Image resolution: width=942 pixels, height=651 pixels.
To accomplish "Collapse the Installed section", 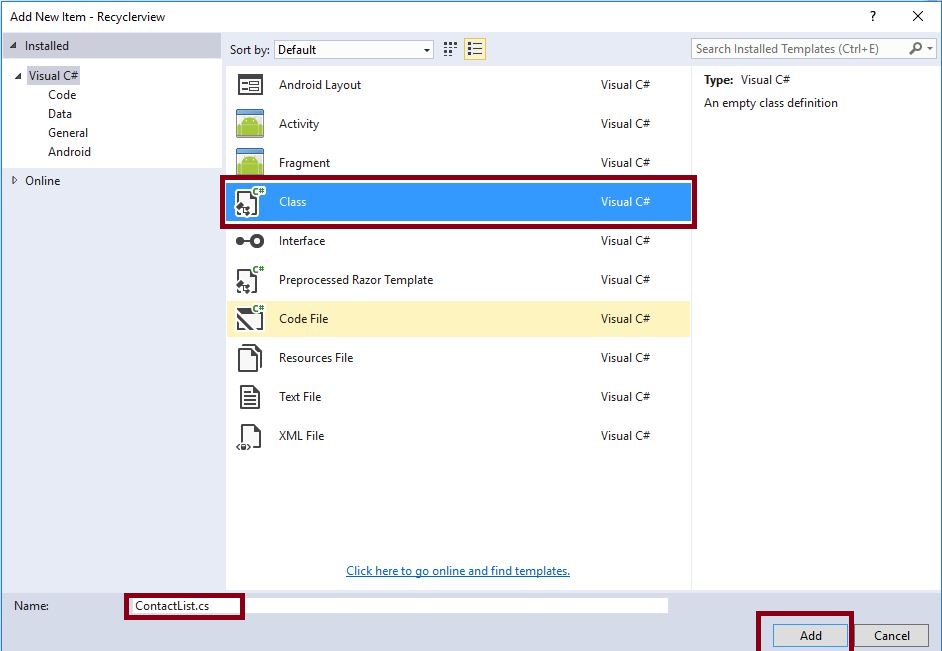I will pos(13,46).
